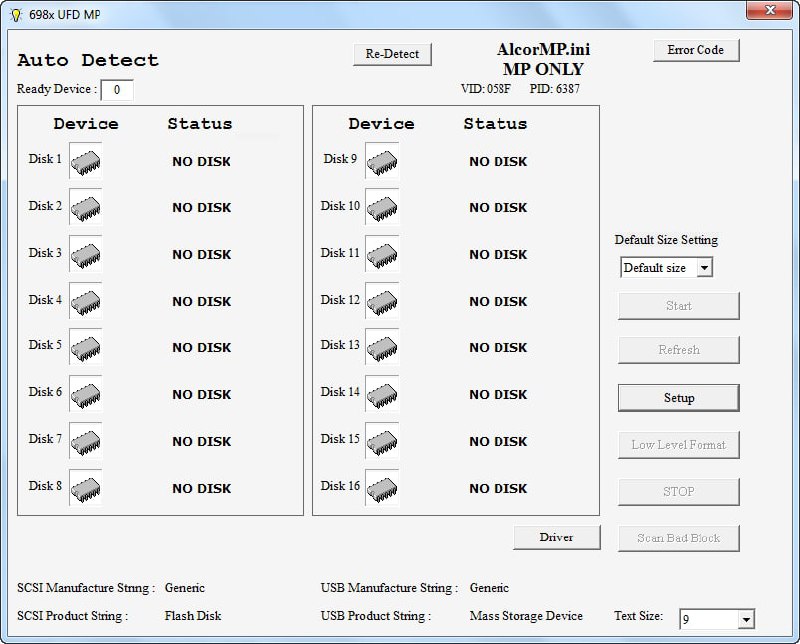Select the Disk 14 device icon

tap(381, 394)
